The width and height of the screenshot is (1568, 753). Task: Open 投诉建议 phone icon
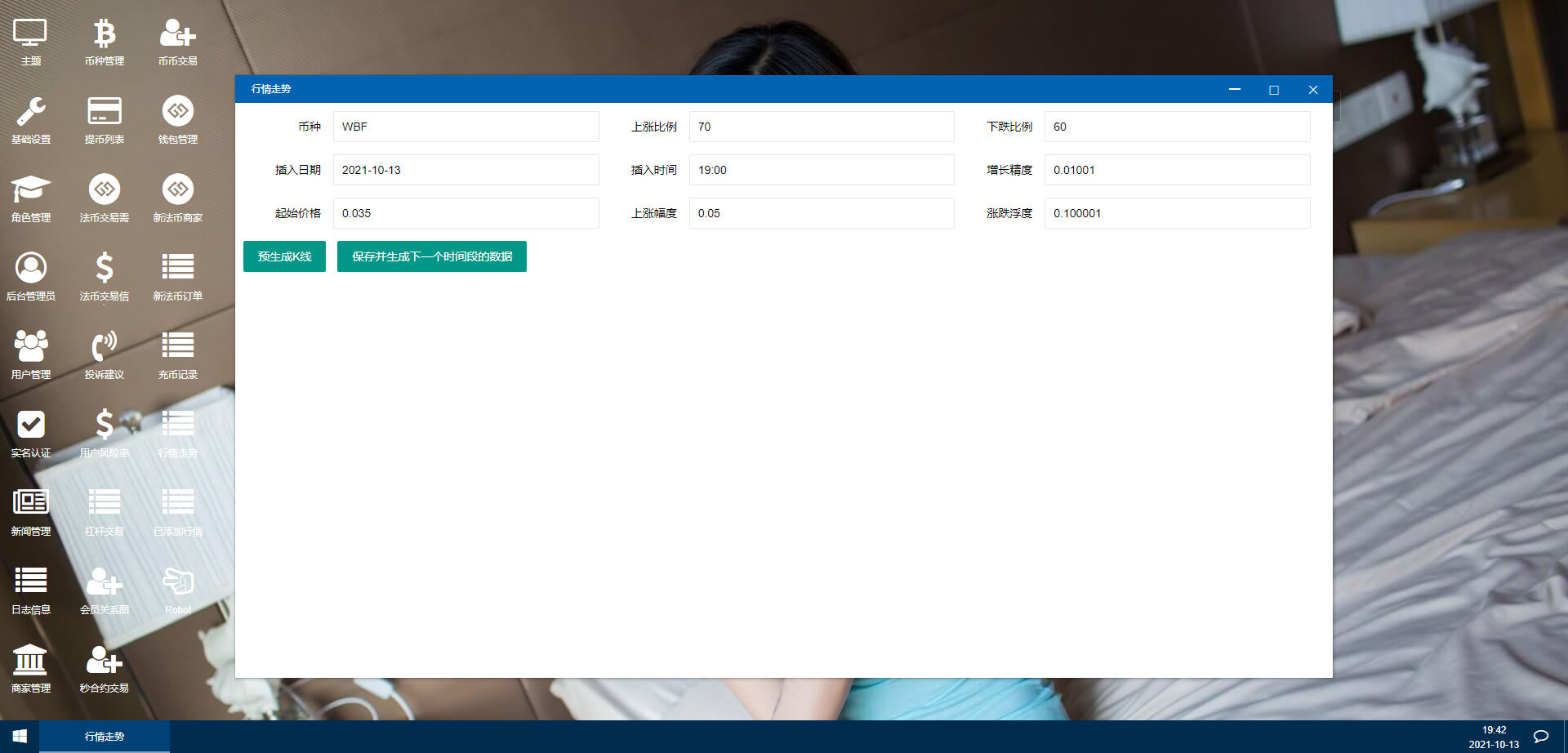105,356
